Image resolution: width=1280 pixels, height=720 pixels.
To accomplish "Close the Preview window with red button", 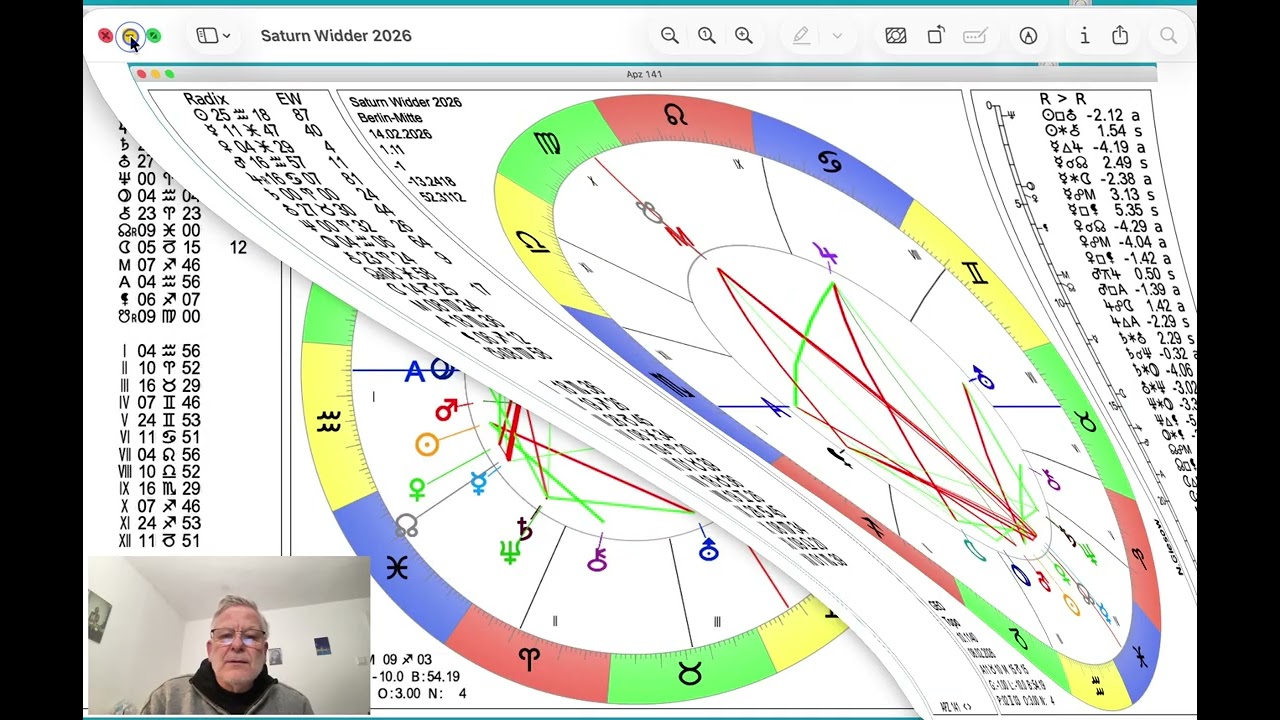I will pyautogui.click(x=105, y=36).
